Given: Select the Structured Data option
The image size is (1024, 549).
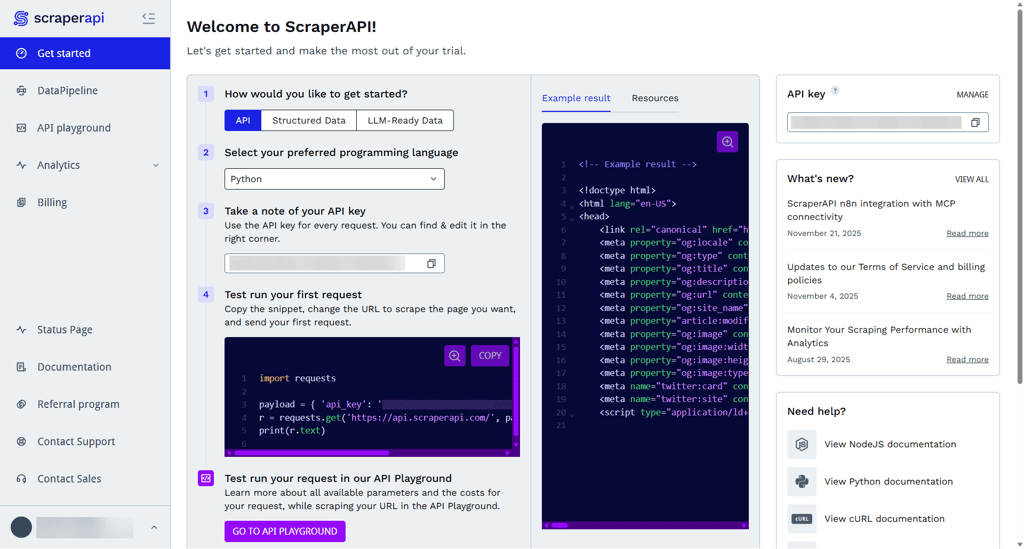Looking at the screenshot, I should tap(309, 120).
